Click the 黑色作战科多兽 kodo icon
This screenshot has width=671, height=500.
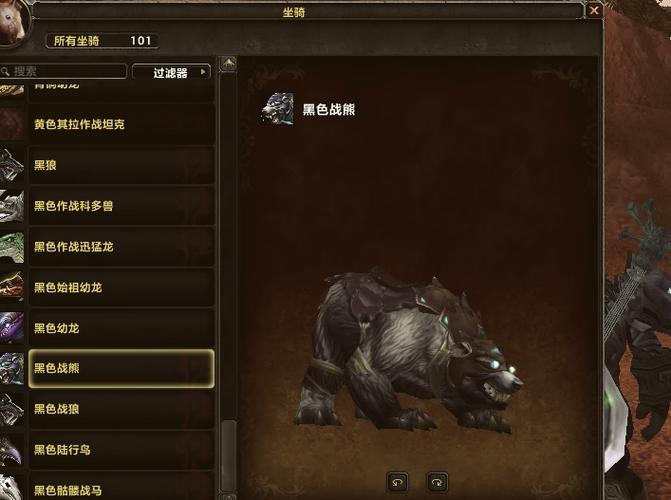pyautogui.click(x=12, y=206)
